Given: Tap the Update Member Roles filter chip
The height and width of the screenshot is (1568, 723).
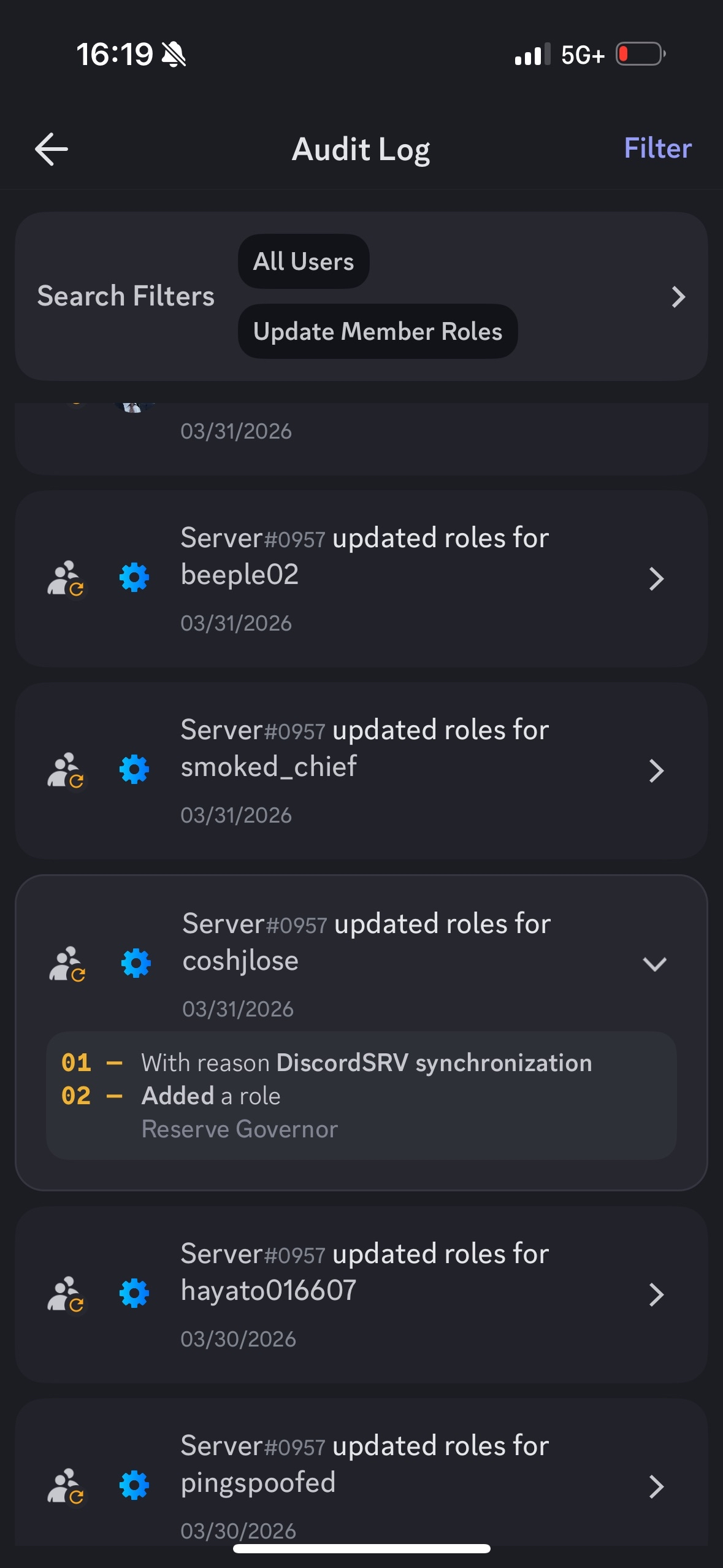Looking at the screenshot, I should [x=377, y=331].
